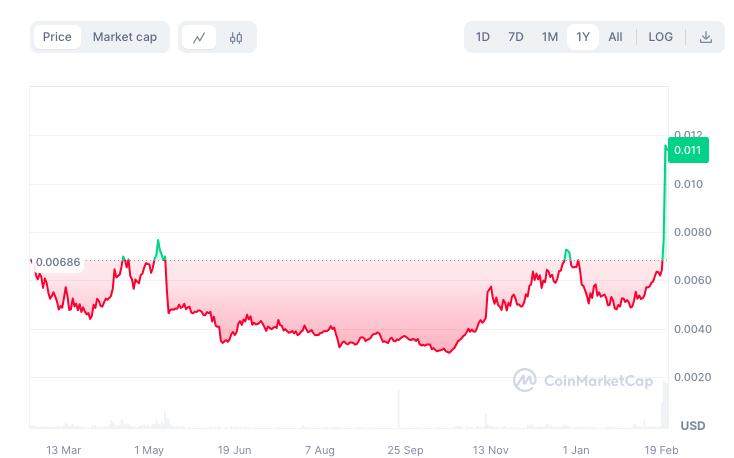Click the 25 Sep date marker
The image size is (734, 458).
[405, 450]
